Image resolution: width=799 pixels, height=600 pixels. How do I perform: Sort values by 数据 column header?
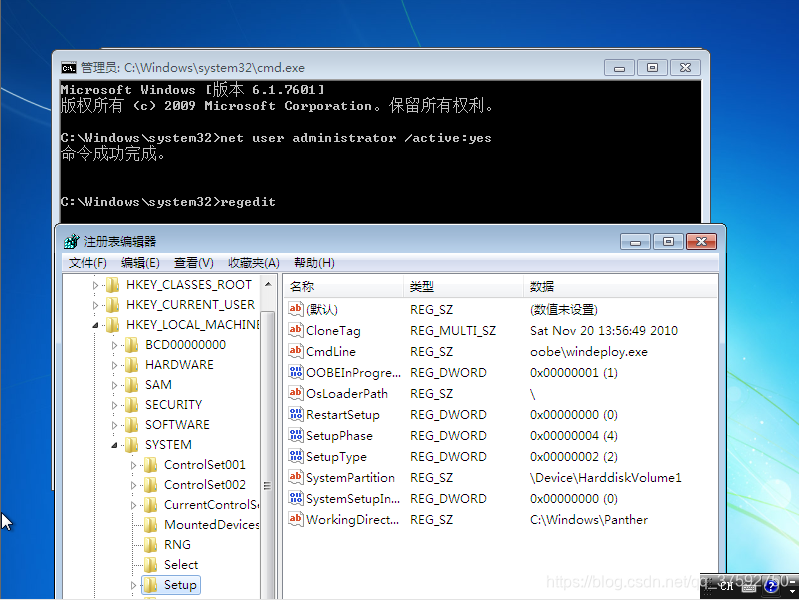coord(620,286)
